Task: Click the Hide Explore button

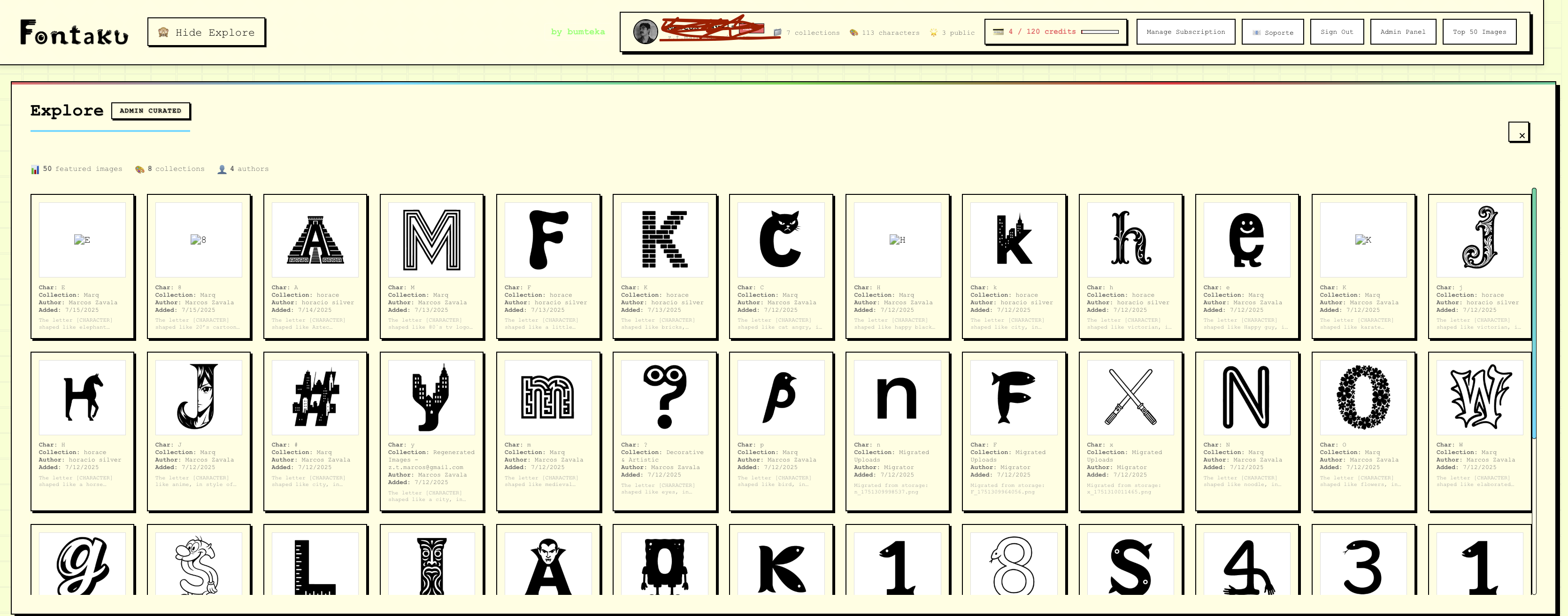Action: click(x=207, y=32)
